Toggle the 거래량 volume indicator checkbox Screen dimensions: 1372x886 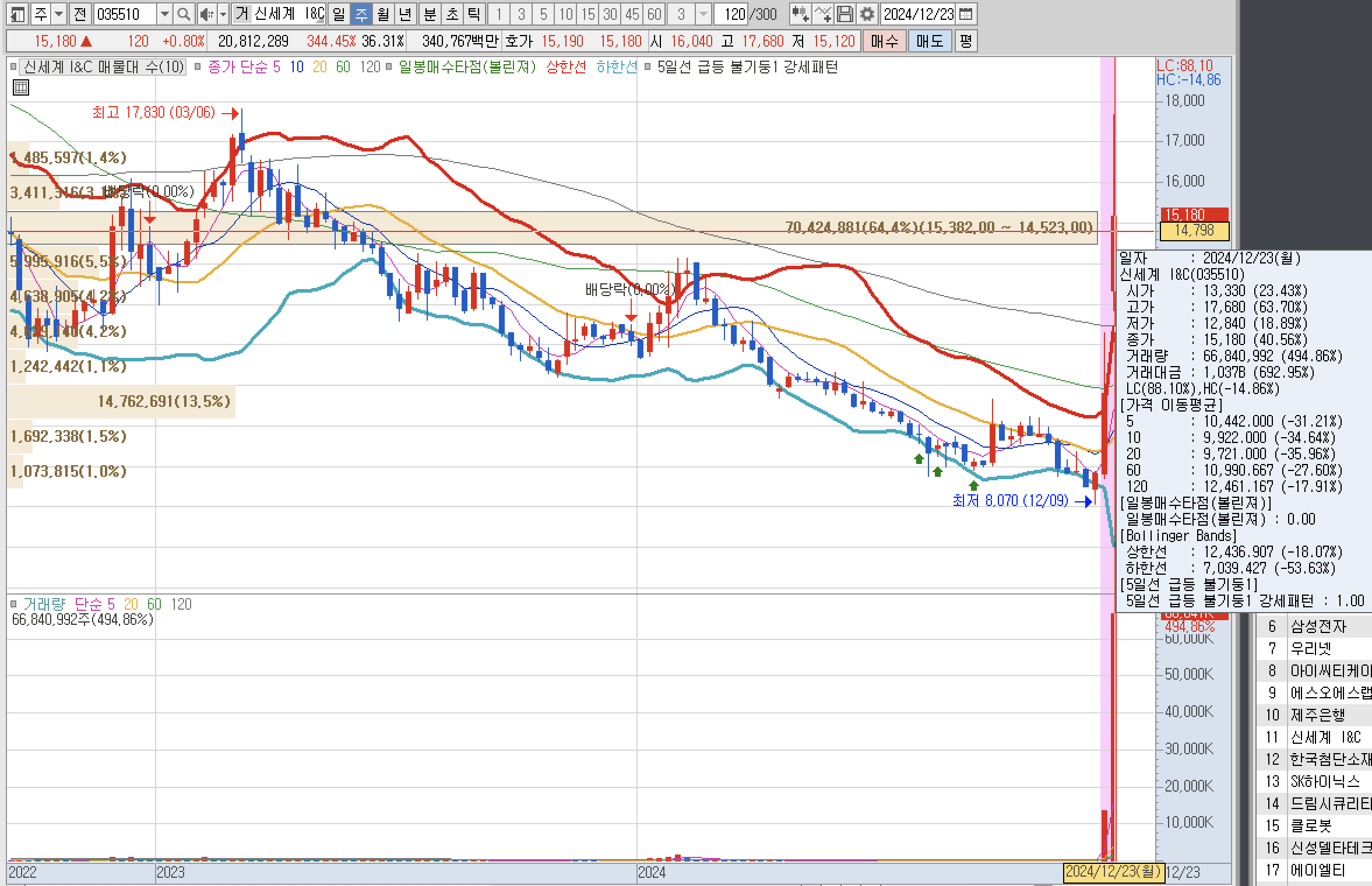tap(13, 604)
